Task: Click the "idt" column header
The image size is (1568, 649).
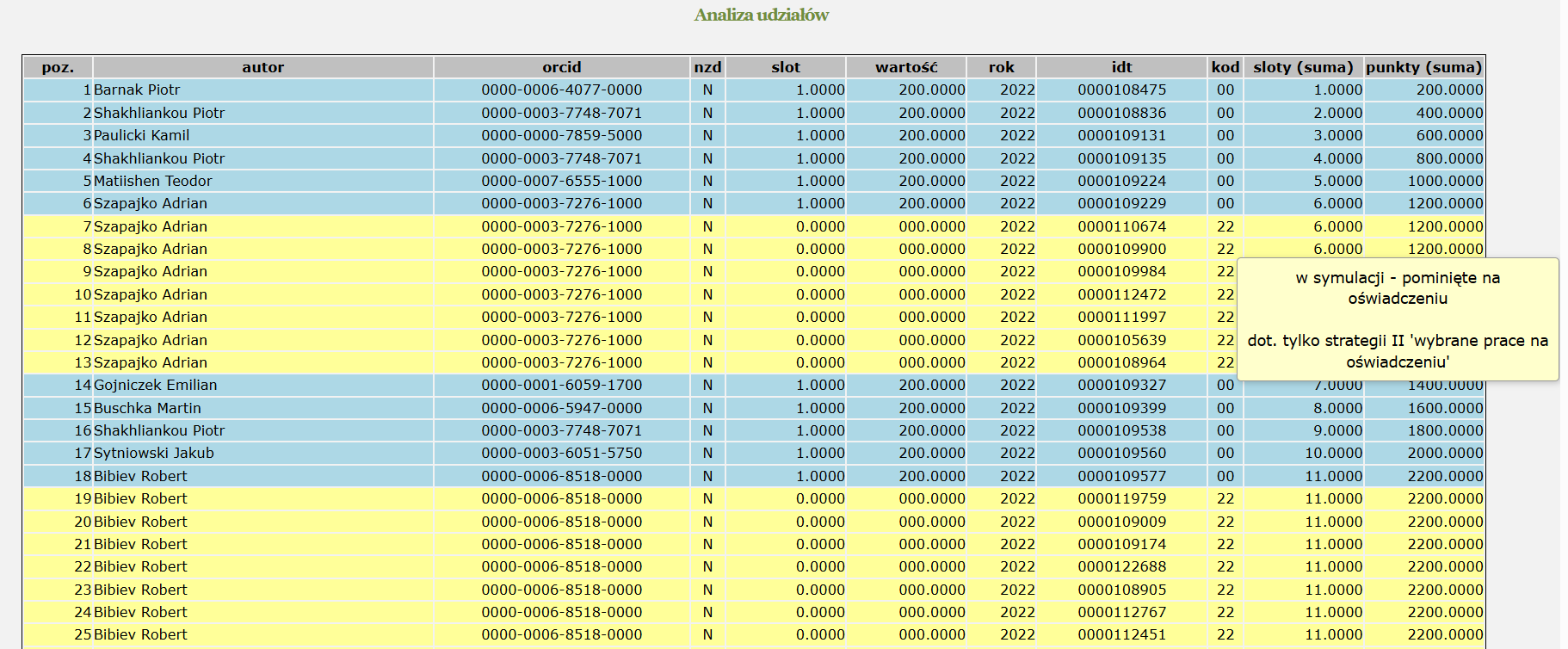Action: pos(1121,67)
